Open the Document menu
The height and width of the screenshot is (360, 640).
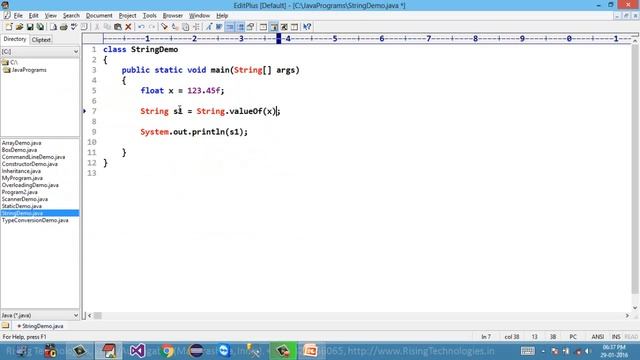[x=99, y=16]
